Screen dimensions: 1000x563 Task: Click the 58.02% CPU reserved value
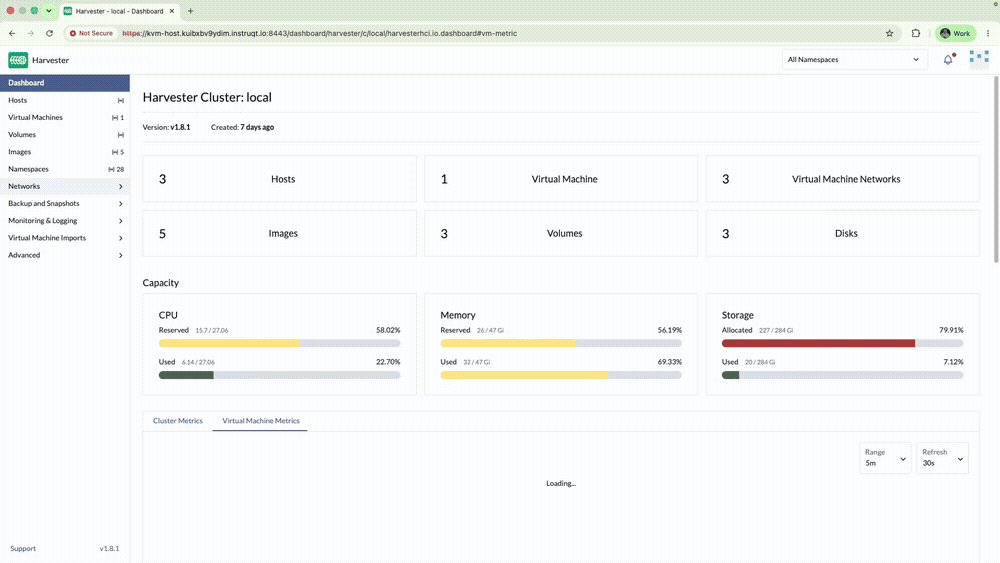coord(388,330)
